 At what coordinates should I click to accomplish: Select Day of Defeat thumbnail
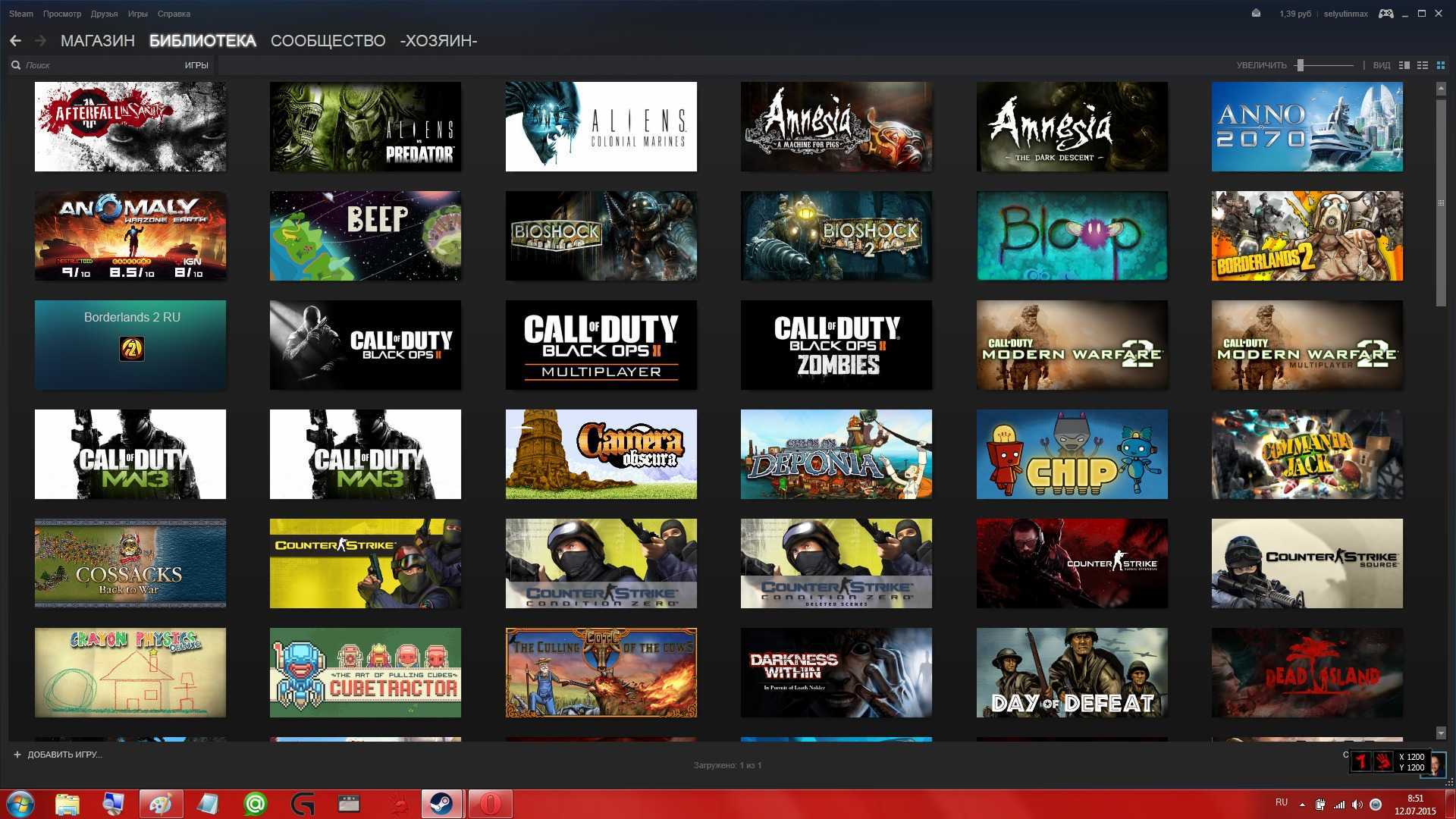click(x=1072, y=673)
